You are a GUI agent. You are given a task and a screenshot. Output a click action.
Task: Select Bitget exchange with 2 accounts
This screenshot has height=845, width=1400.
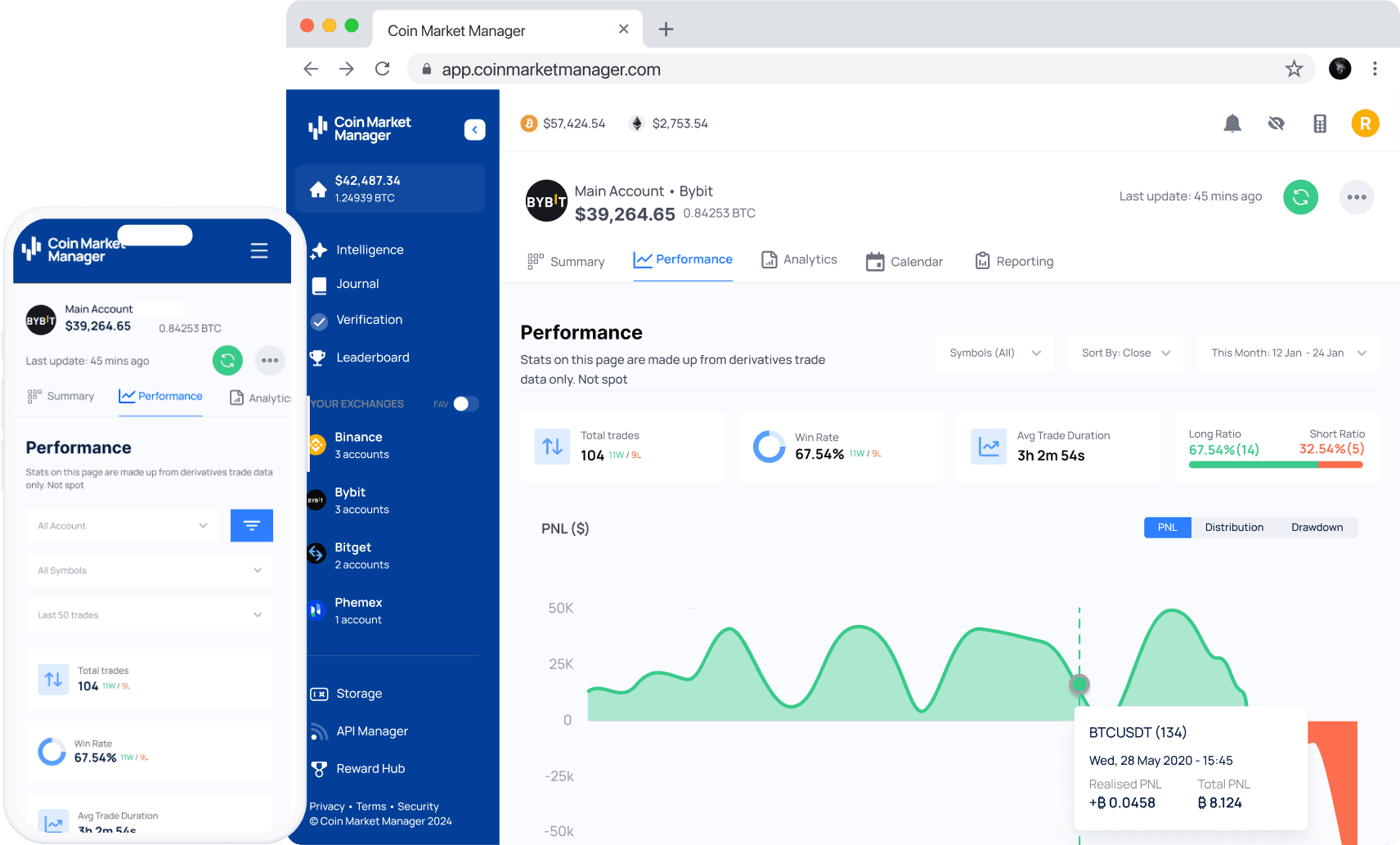pos(348,556)
